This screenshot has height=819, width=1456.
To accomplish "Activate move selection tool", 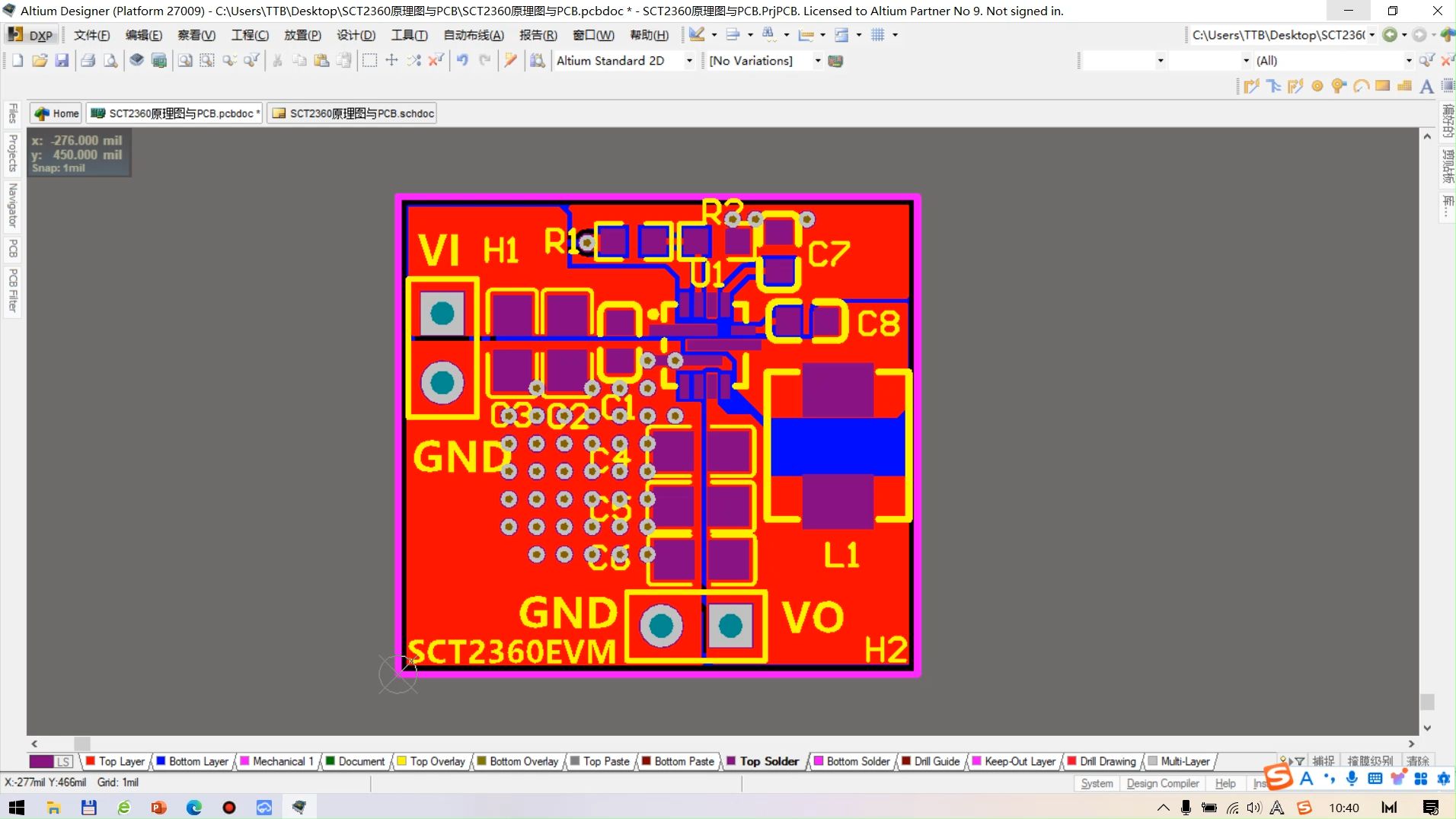I will coord(391,61).
